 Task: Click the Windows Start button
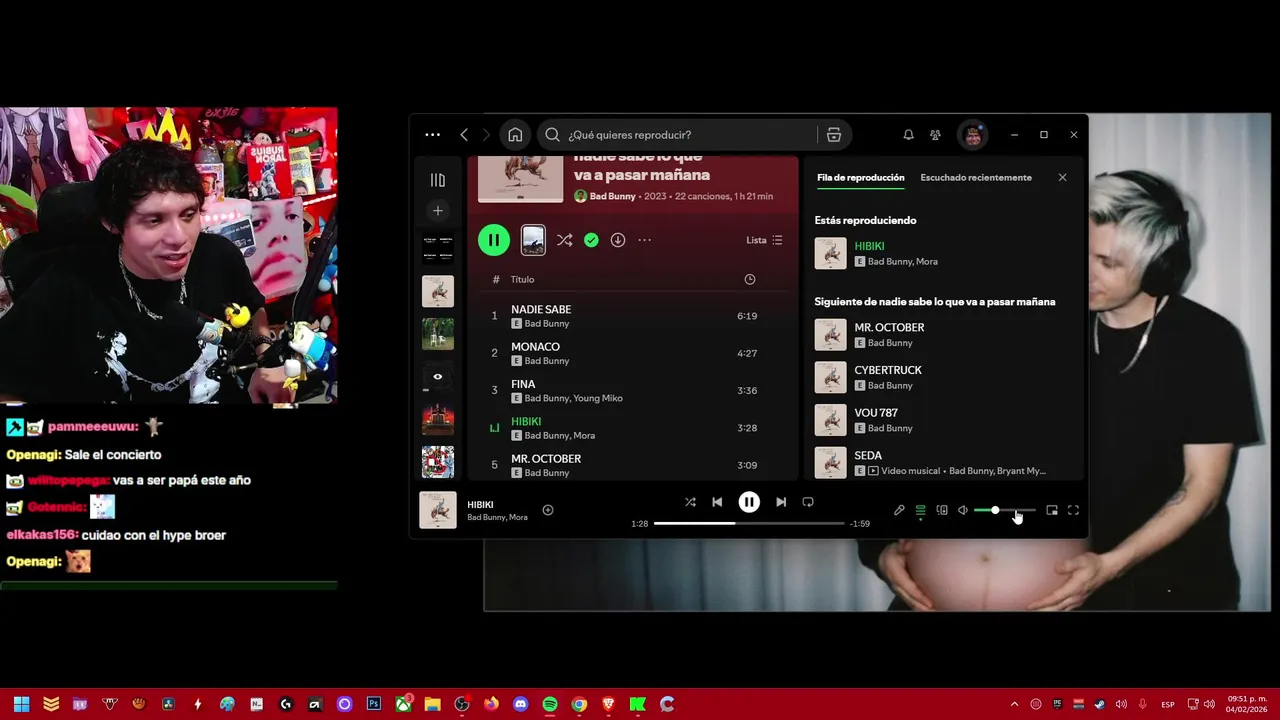coord(21,704)
